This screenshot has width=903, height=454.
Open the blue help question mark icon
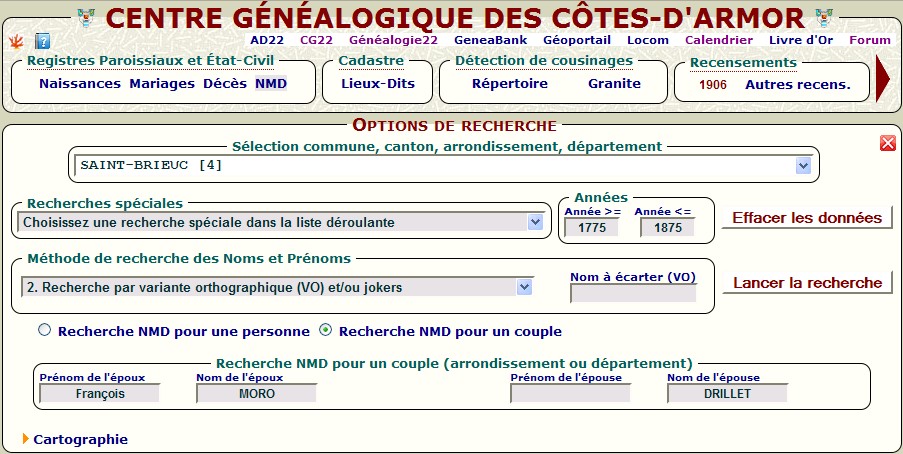43,41
